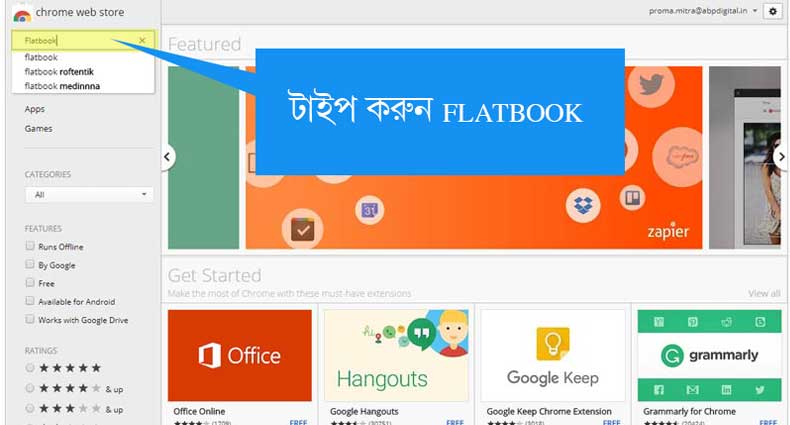Tick the Free feature checkbox
The width and height of the screenshot is (790, 425).
(30, 282)
